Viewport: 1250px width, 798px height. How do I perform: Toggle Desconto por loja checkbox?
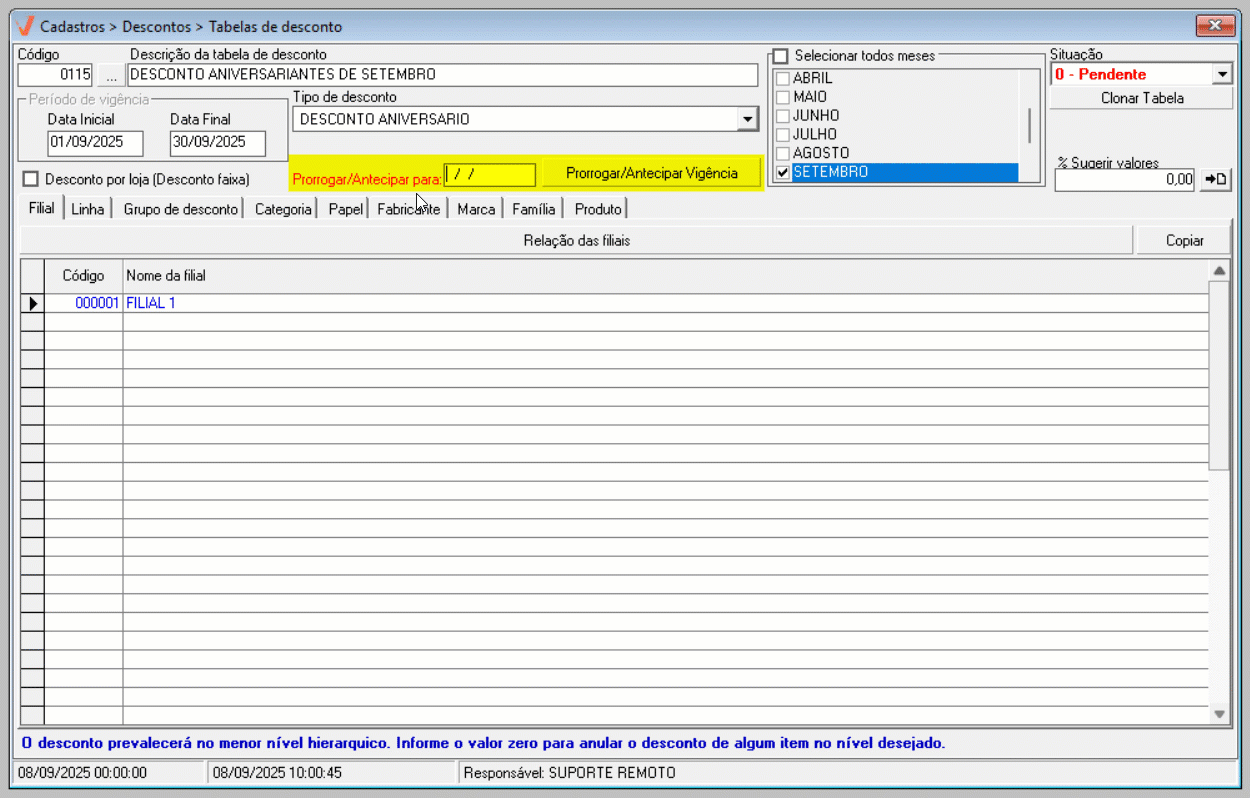[x=30, y=179]
